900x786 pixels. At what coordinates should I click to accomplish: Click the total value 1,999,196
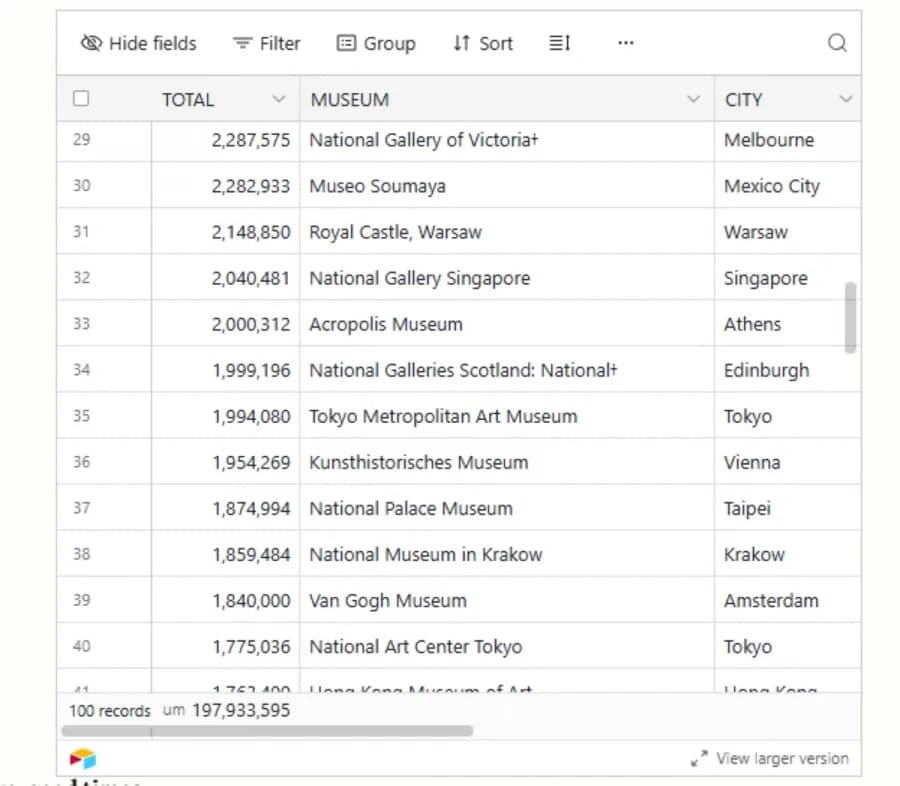tap(251, 370)
